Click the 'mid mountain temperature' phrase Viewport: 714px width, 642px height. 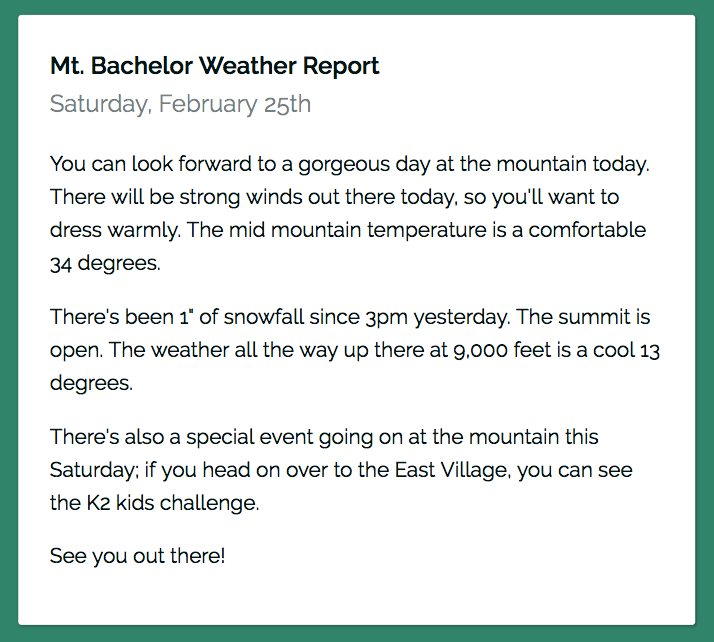click(x=357, y=230)
